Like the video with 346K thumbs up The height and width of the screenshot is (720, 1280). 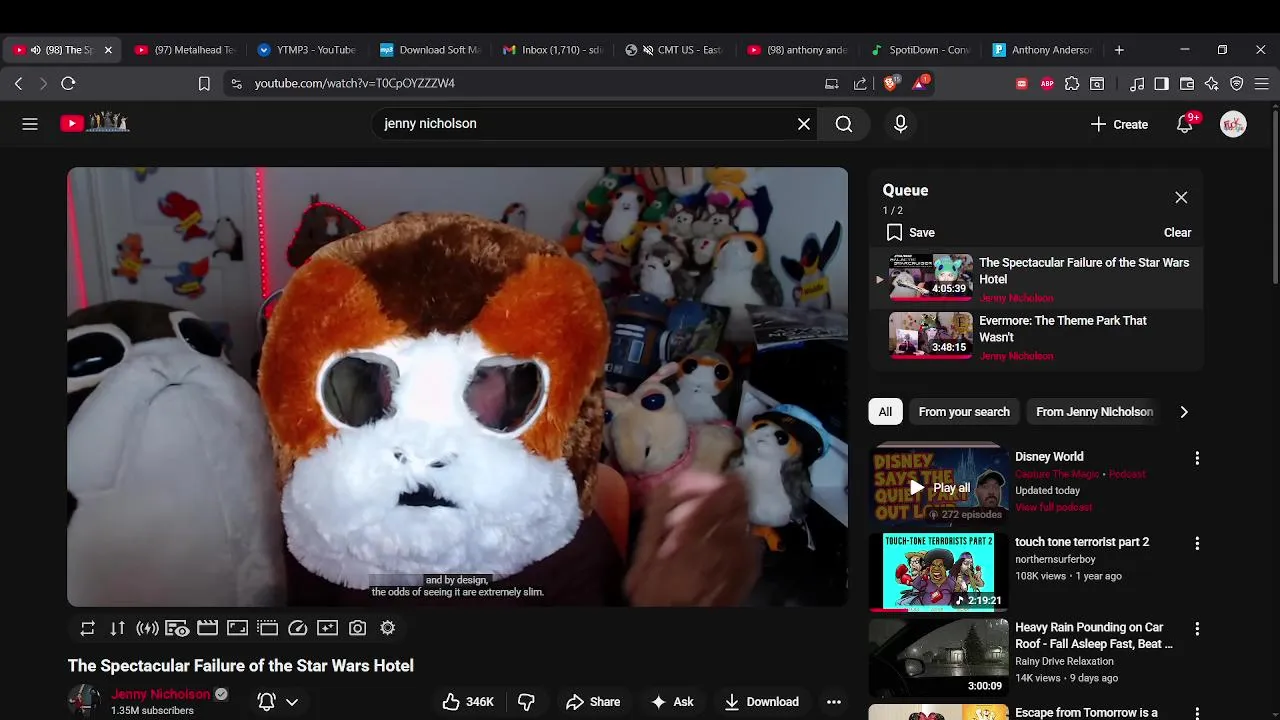point(468,702)
